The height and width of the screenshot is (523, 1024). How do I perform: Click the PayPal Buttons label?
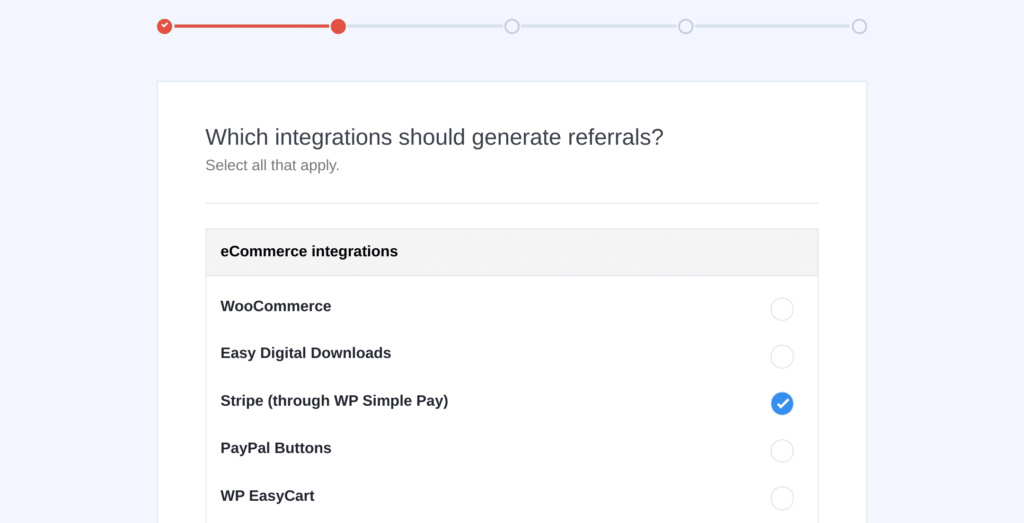click(276, 448)
